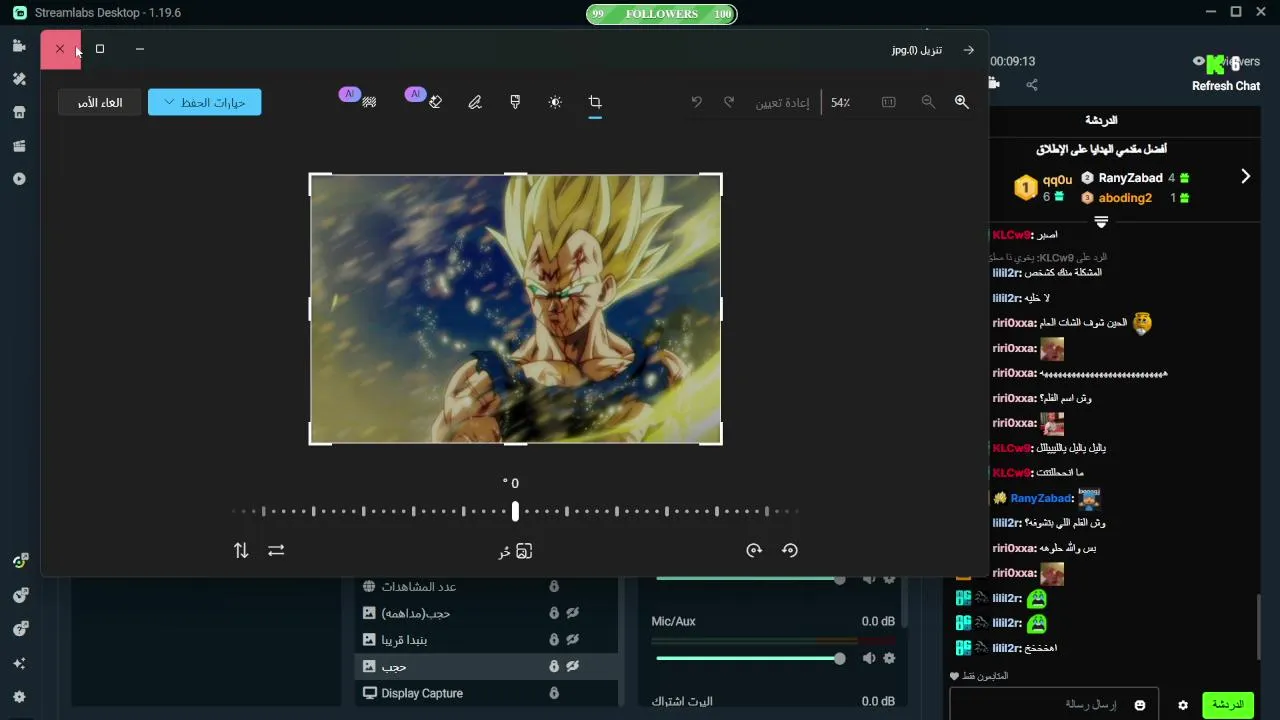Flip image horizontally
Viewport: 1280px width, 720px height.
click(276, 550)
